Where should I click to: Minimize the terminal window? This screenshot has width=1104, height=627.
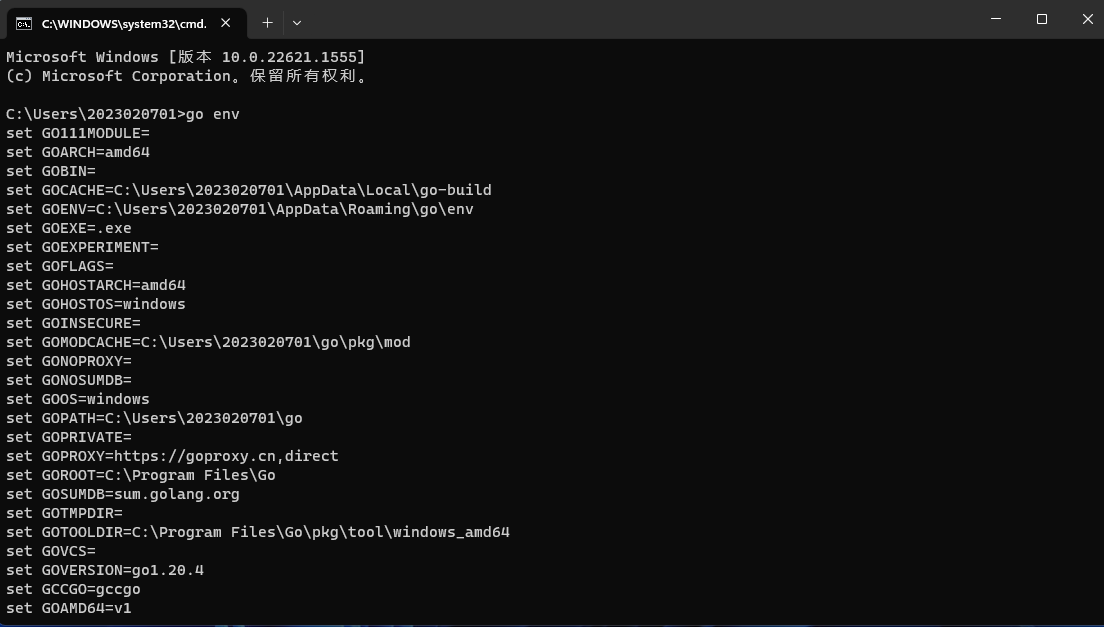tap(996, 19)
